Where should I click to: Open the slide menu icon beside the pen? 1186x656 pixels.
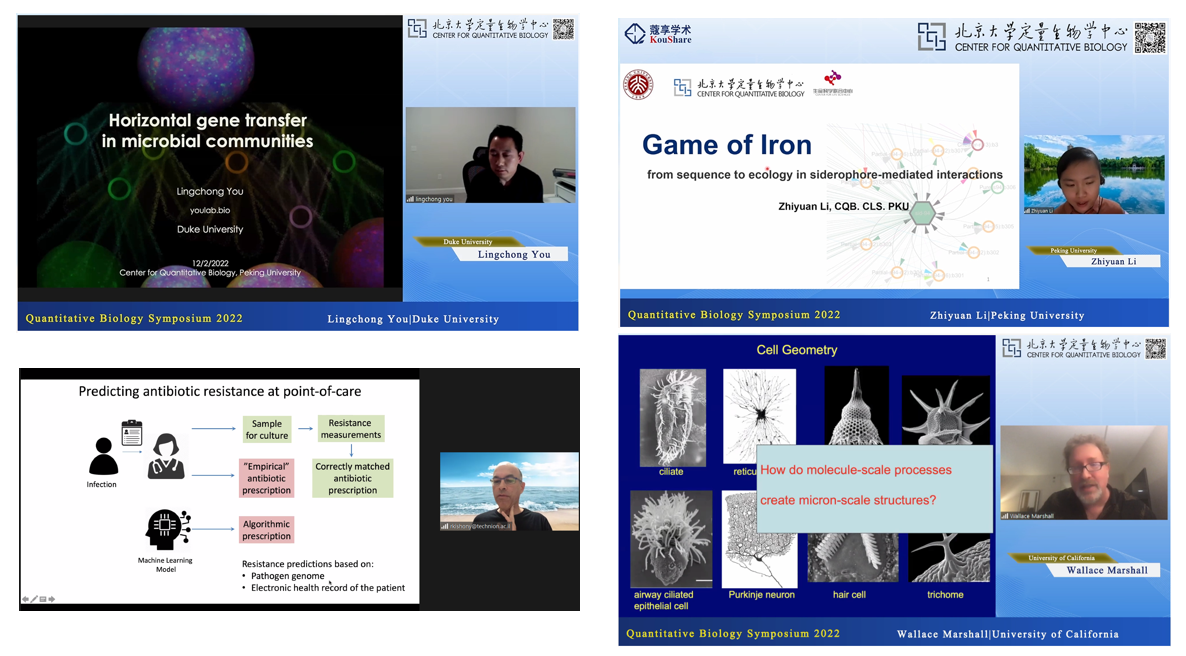tap(43, 599)
